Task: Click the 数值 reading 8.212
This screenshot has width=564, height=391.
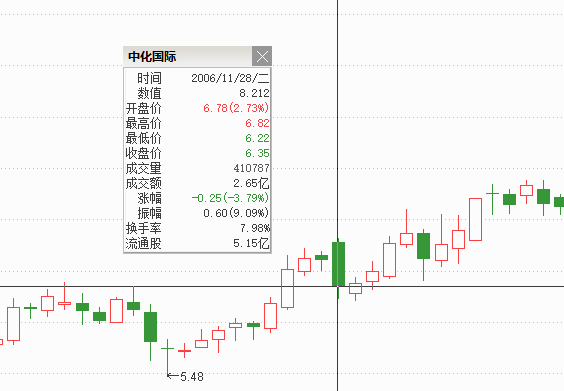Action: coord(254,93)
